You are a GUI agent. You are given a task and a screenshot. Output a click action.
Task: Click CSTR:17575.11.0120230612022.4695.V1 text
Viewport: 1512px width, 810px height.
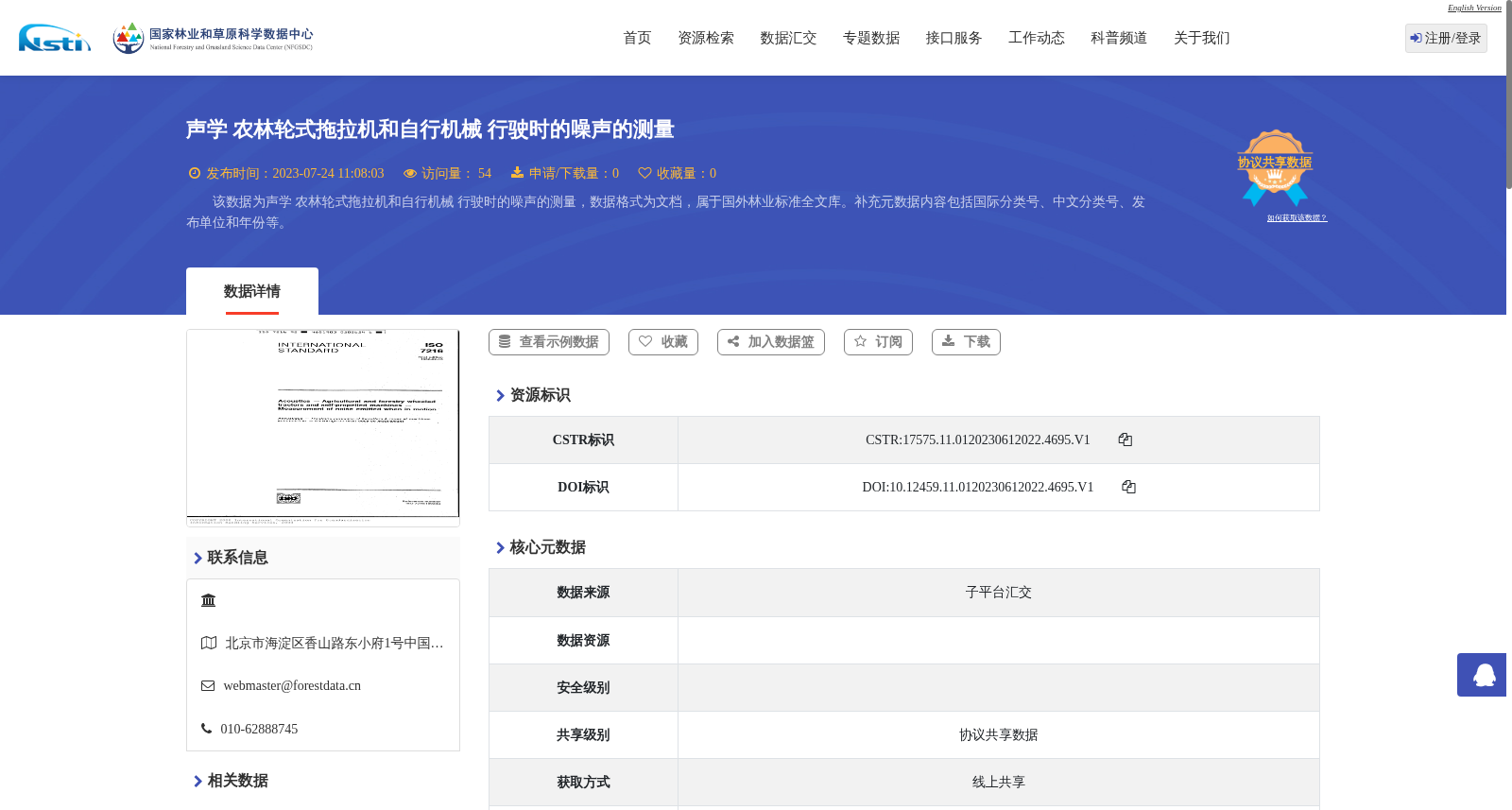click(978, 439)
